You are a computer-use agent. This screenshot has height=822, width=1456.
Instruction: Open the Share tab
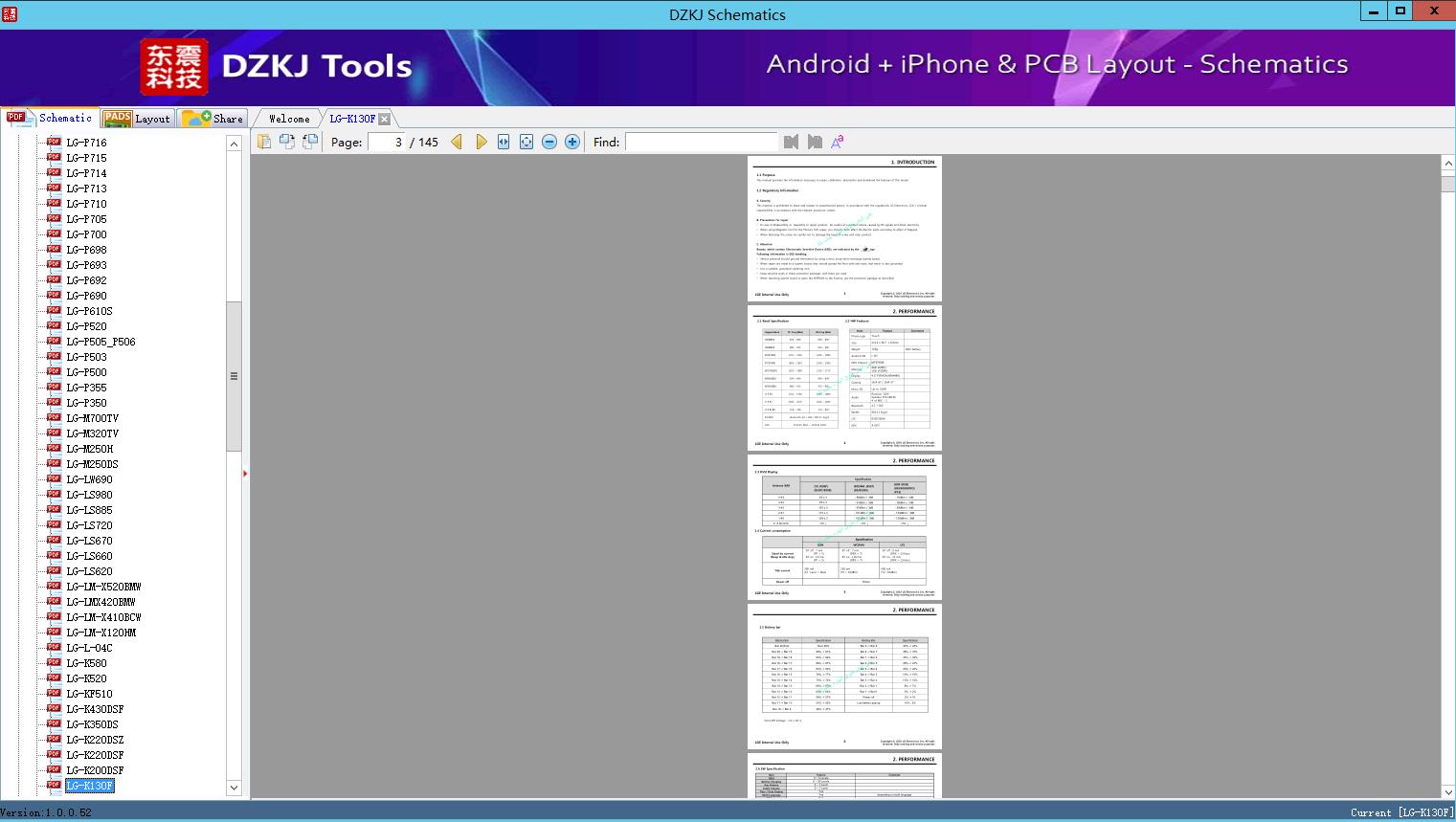coord(213,118)
